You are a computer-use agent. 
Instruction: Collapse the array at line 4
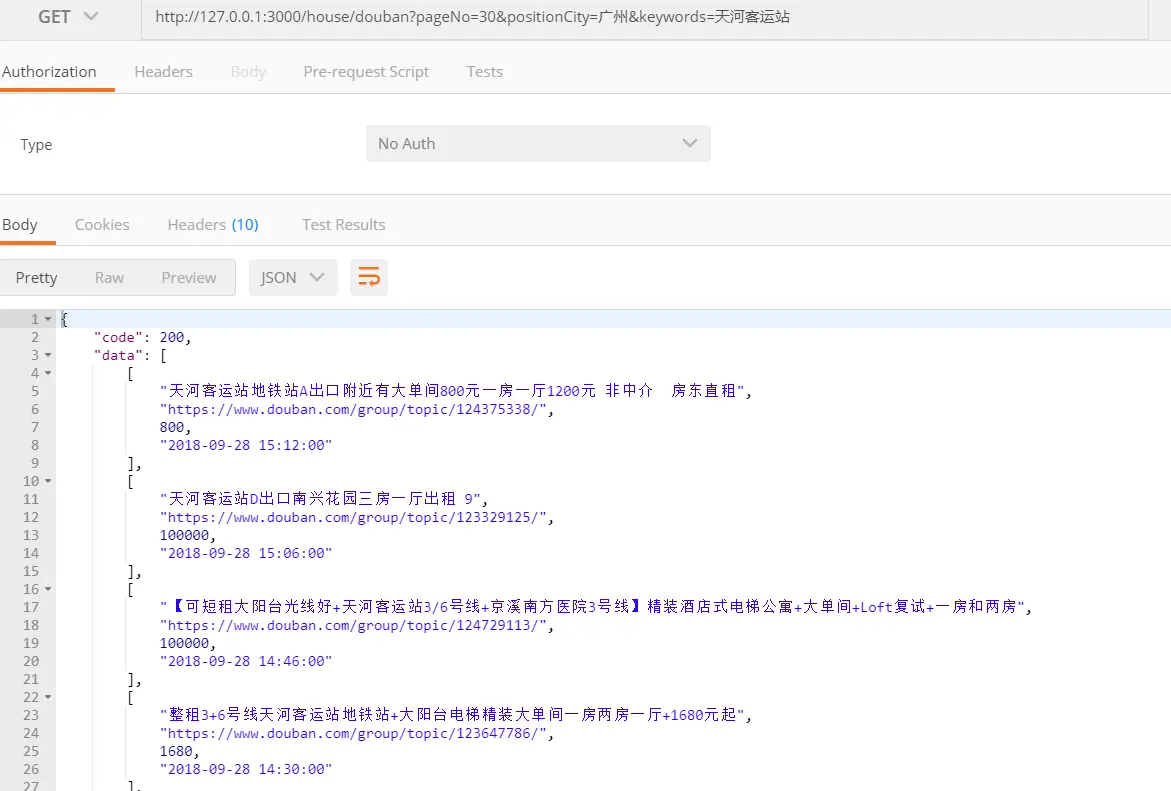click(49, 373)
